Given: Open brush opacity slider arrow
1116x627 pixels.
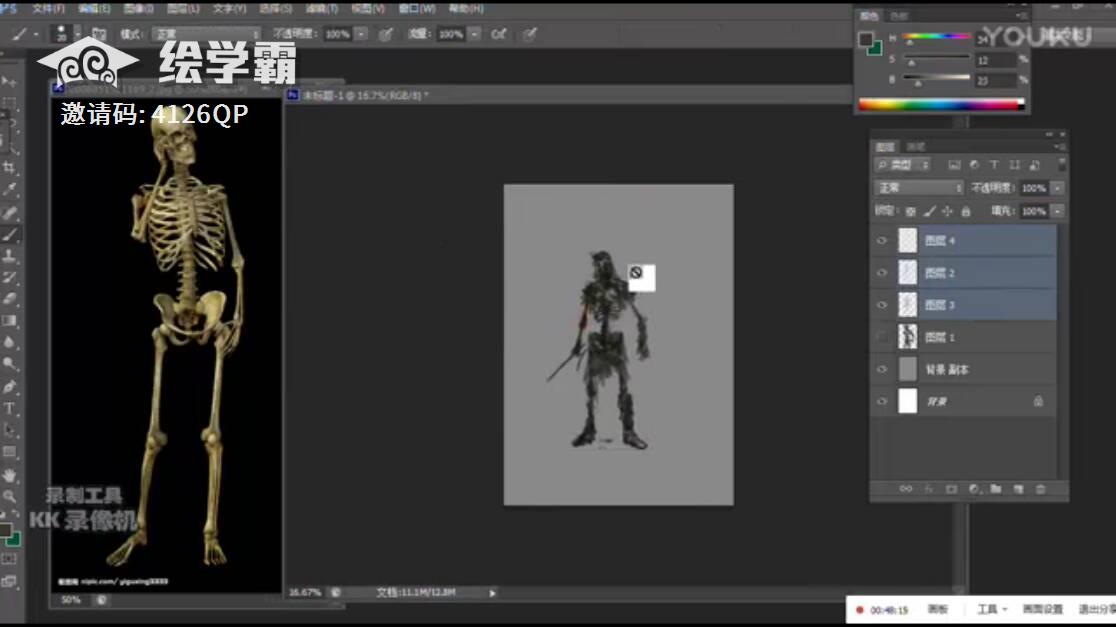Looking at the screenshot, I should (362, 34).
